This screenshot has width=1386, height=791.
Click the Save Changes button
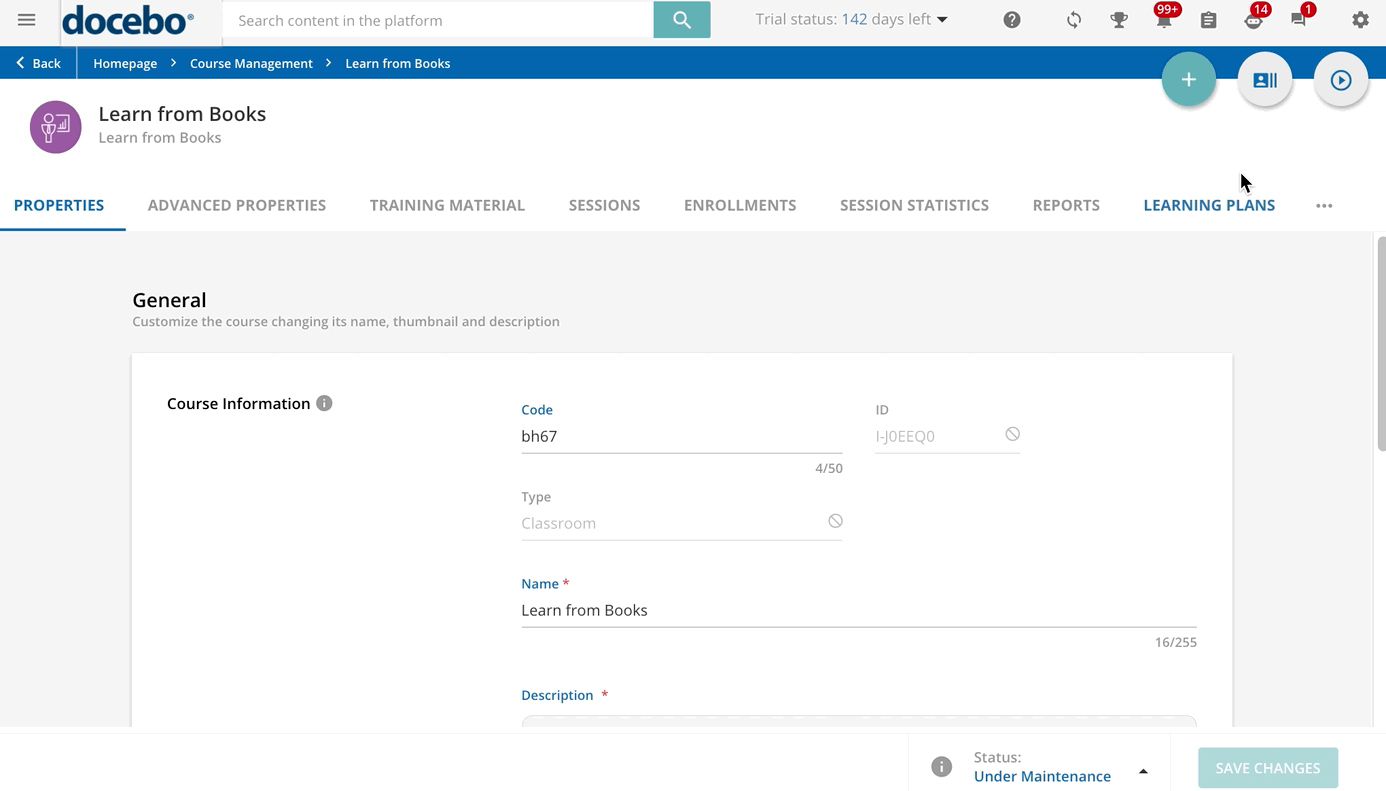pos(1267,768)
